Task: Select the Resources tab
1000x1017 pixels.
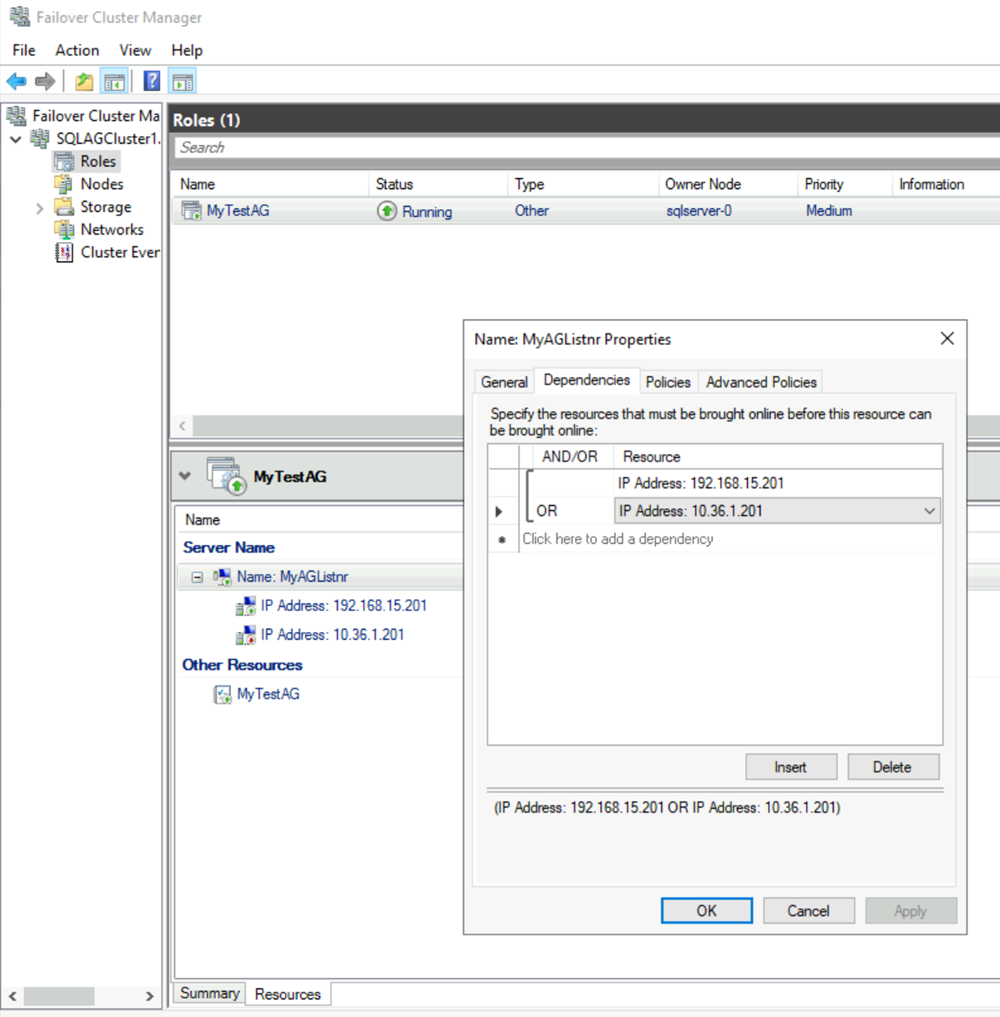Action: [288, 994]
